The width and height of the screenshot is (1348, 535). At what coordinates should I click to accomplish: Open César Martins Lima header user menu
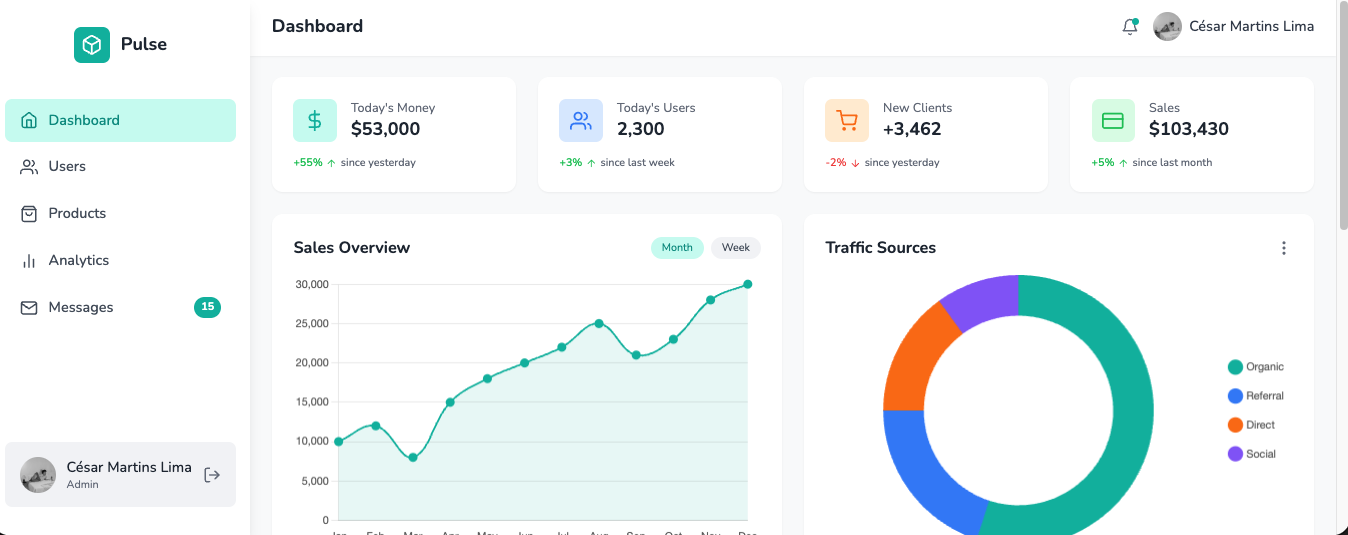click(1251, 27)
